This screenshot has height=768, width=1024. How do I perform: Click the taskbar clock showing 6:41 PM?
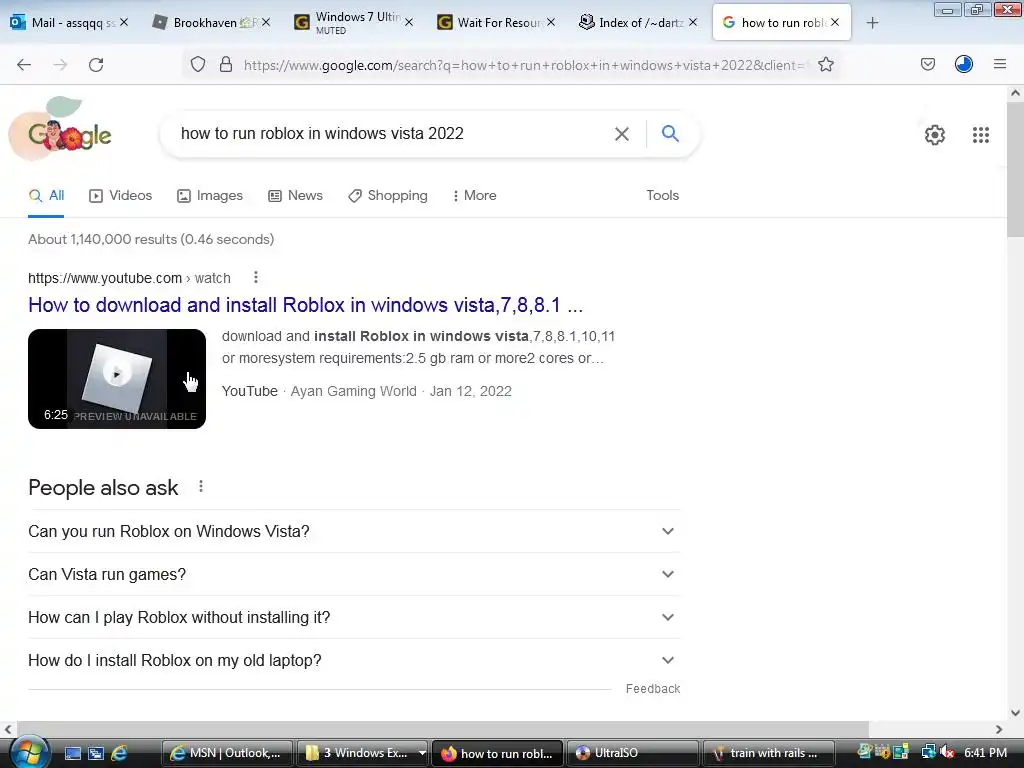point(985,753)
